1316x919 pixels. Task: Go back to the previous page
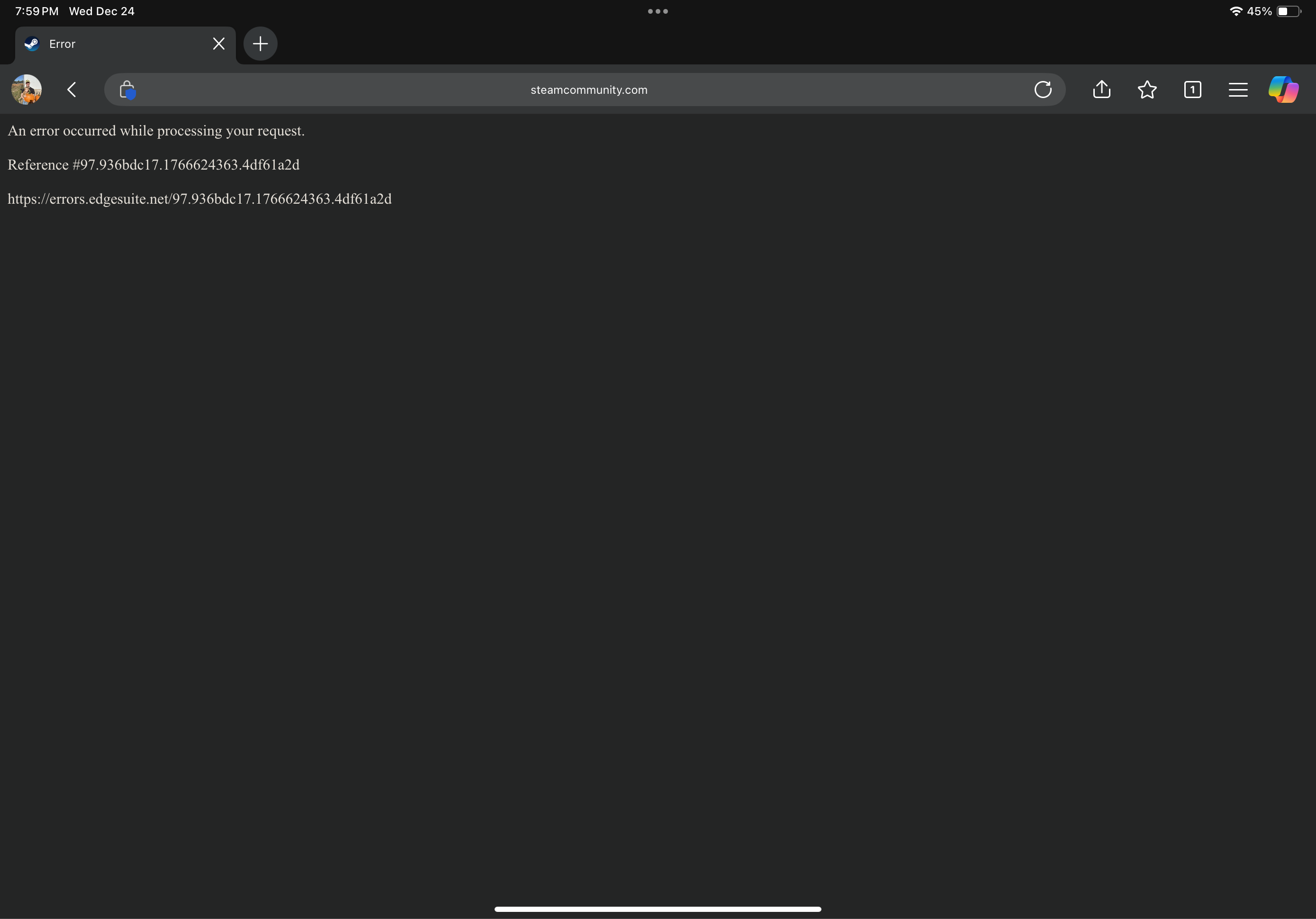(72, 90)
